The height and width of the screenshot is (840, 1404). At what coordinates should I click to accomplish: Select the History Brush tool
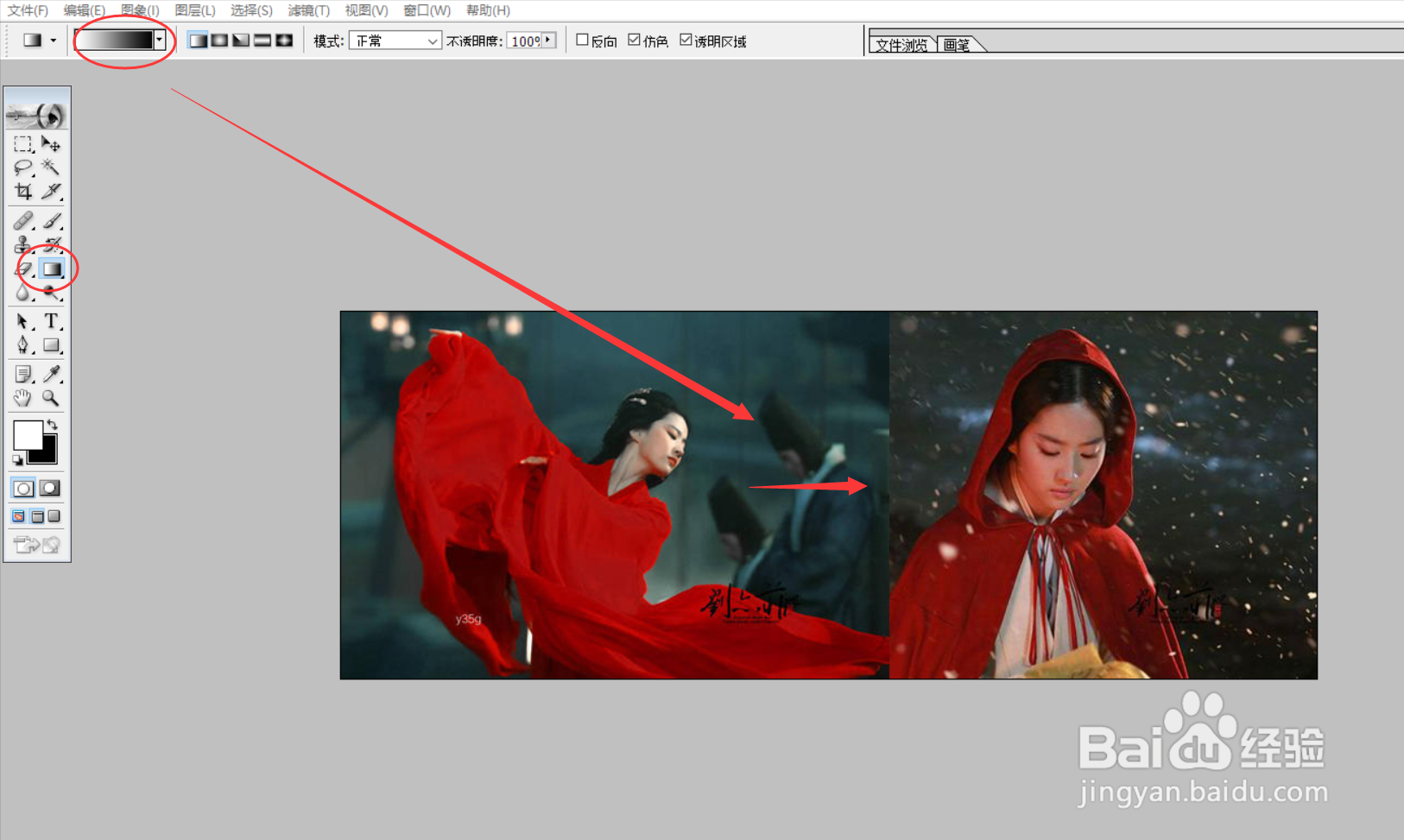pos(52,244)
